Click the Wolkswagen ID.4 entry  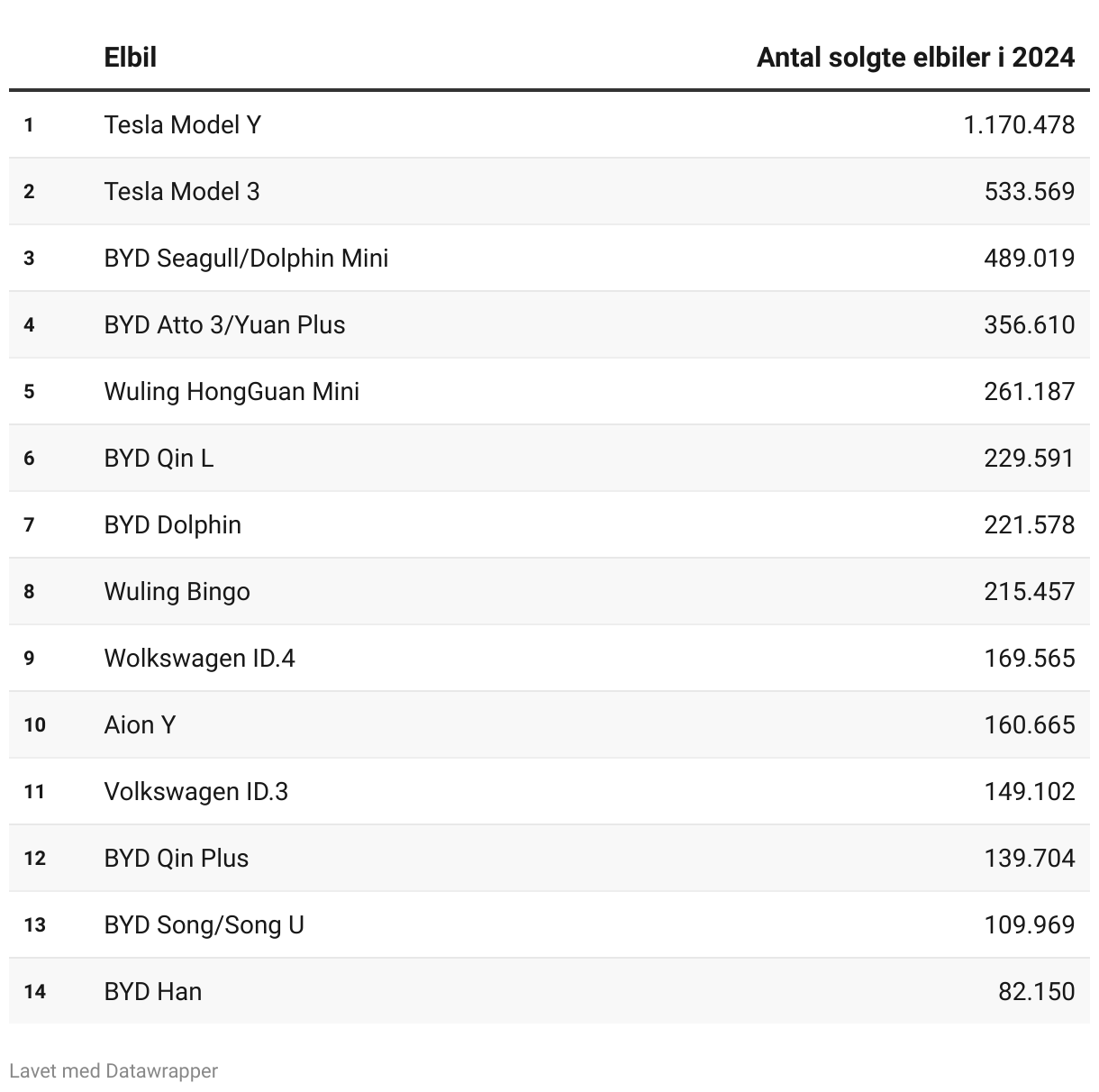(x=199, y=658)
